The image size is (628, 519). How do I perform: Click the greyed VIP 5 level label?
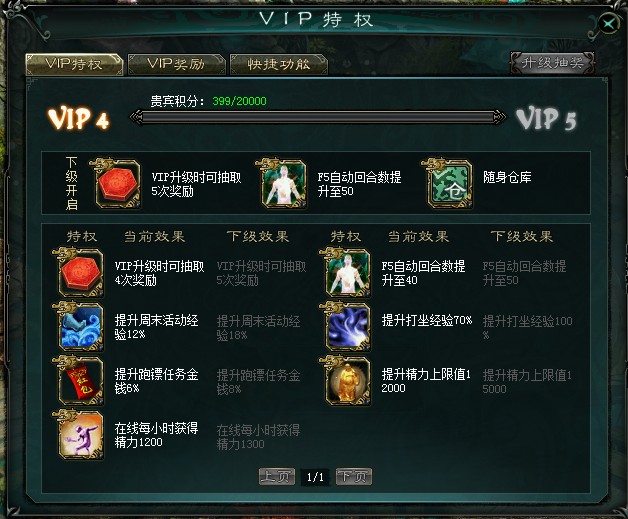point(546,119)
